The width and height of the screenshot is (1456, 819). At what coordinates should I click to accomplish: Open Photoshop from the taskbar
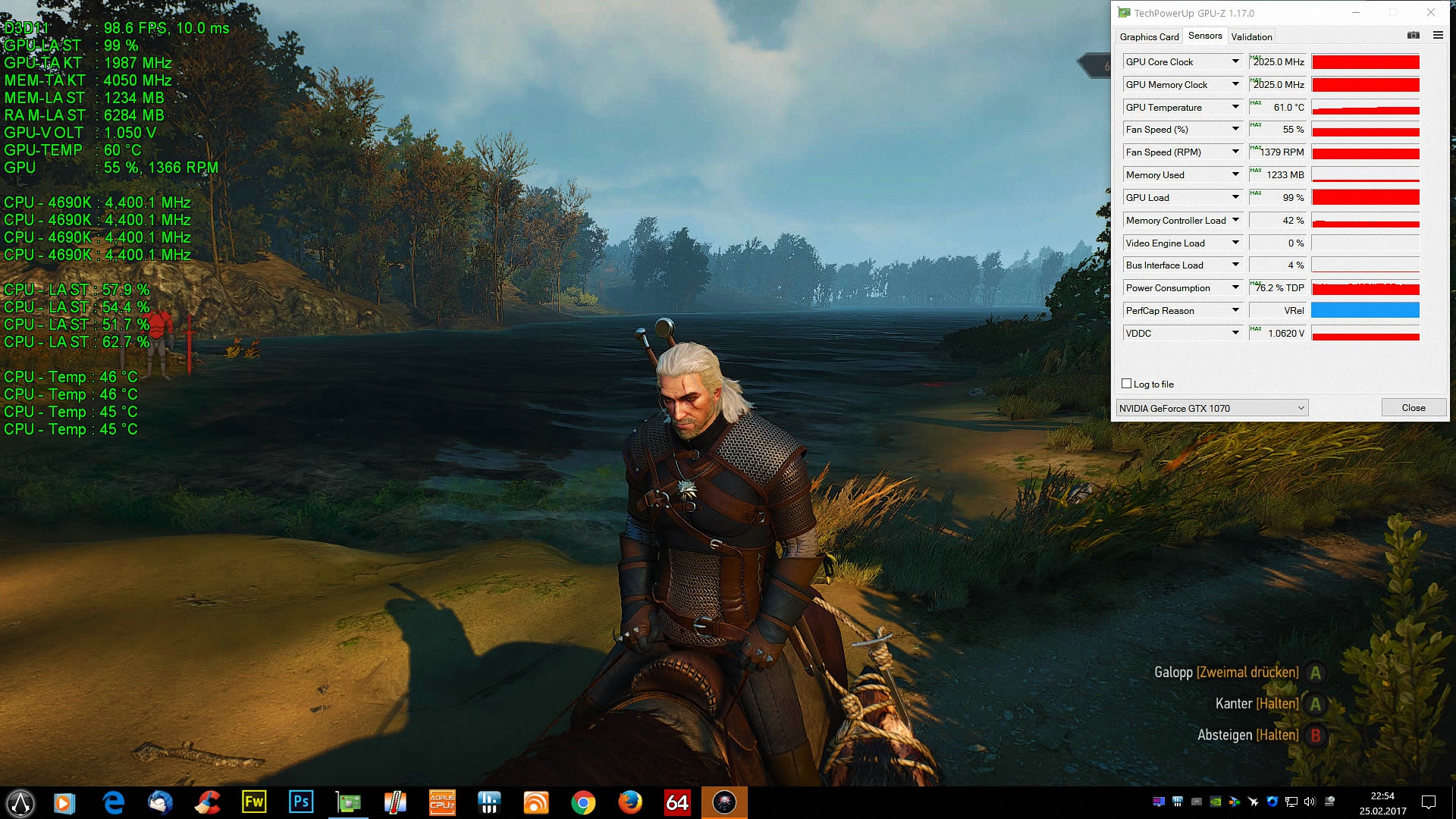(x=301, y=802)
